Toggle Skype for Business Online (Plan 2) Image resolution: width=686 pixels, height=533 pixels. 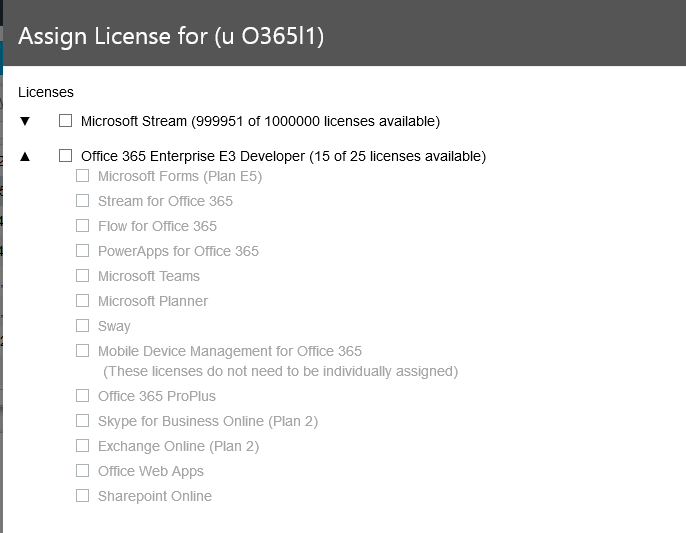[82, 420]
